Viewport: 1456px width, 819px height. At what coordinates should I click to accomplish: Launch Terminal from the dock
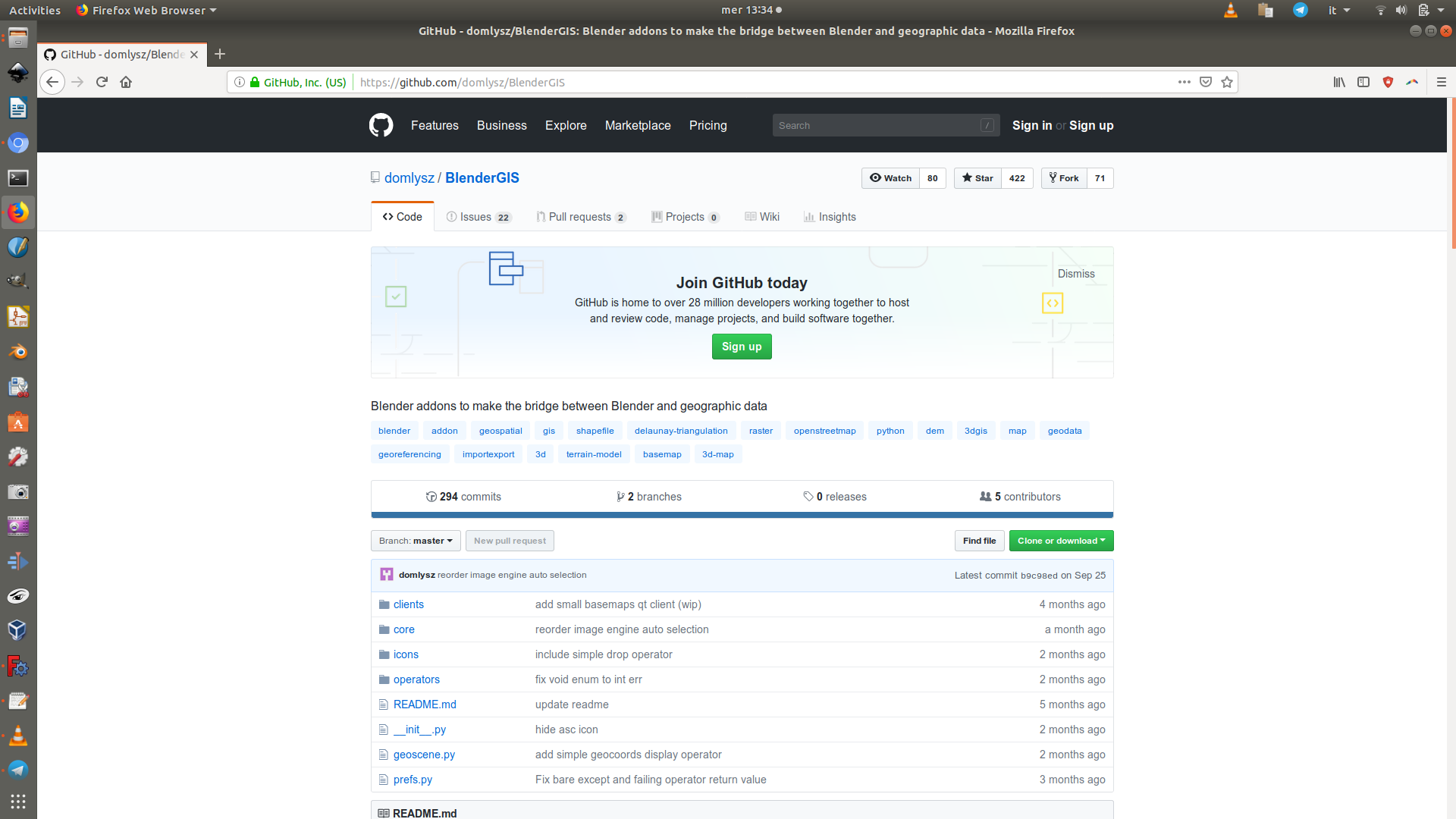[x=18, y=177]
